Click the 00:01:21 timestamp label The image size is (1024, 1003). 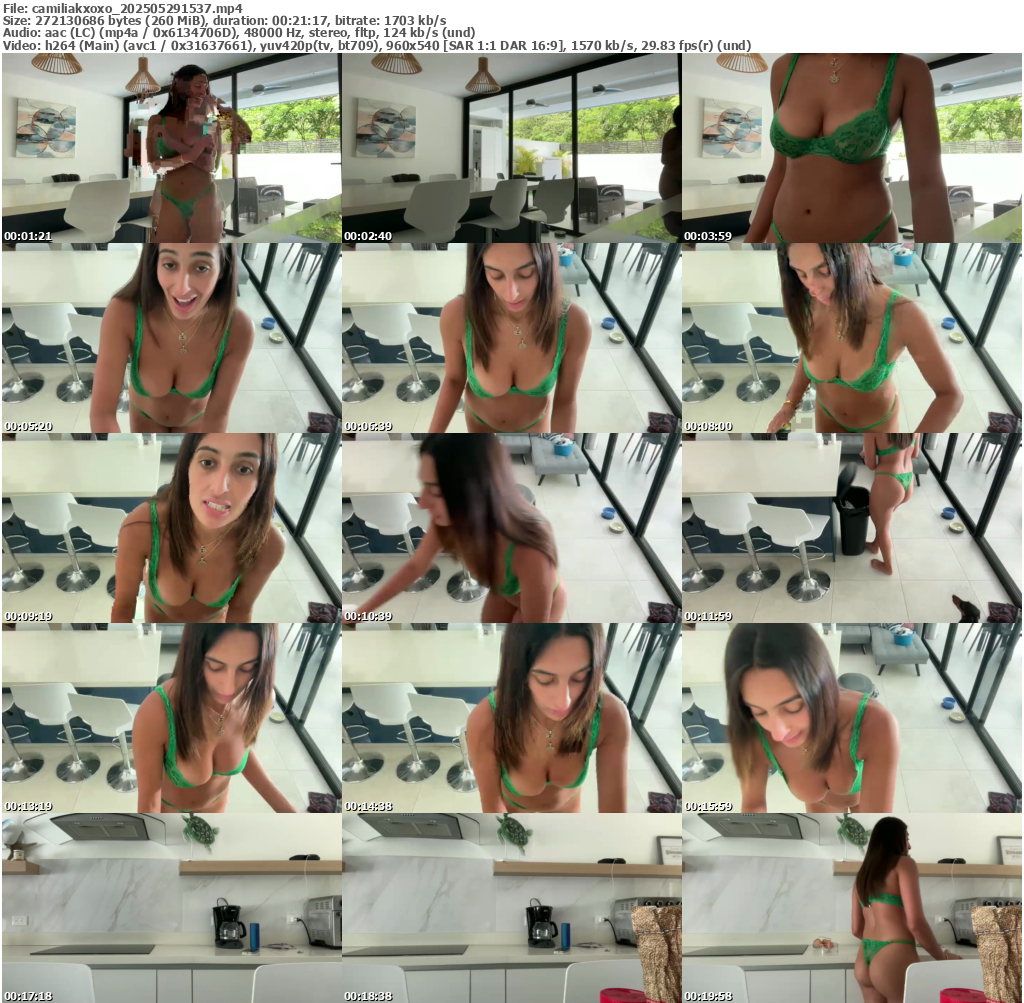coord(27,236)
